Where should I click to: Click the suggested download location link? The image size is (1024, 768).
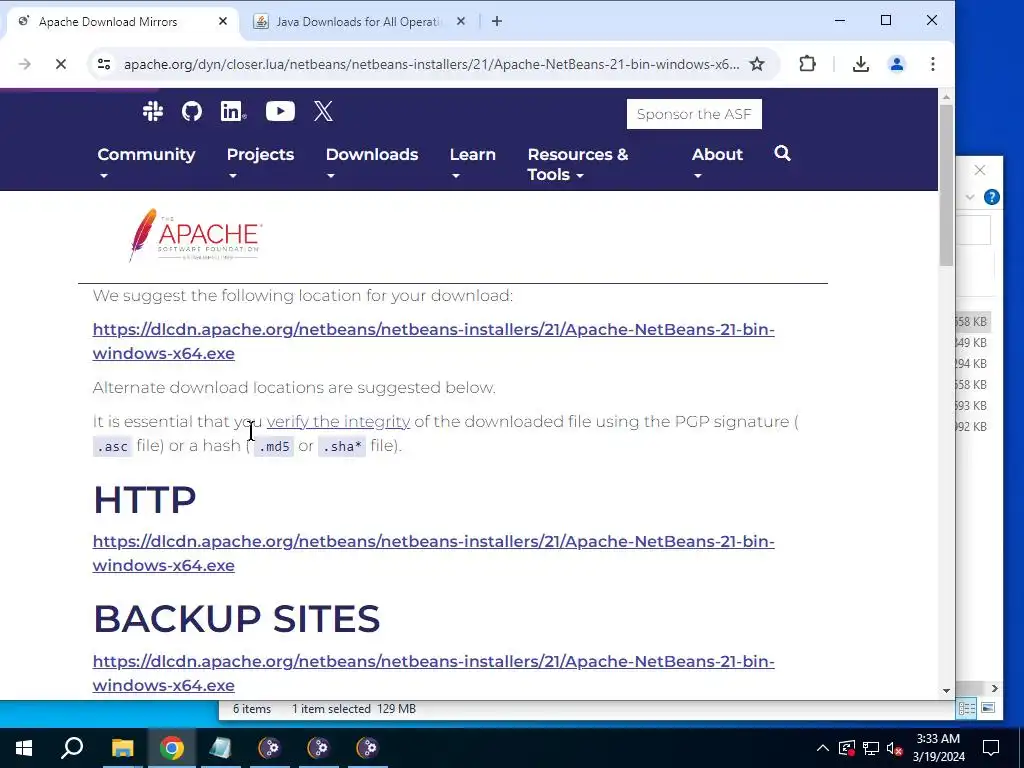[433, 341]
